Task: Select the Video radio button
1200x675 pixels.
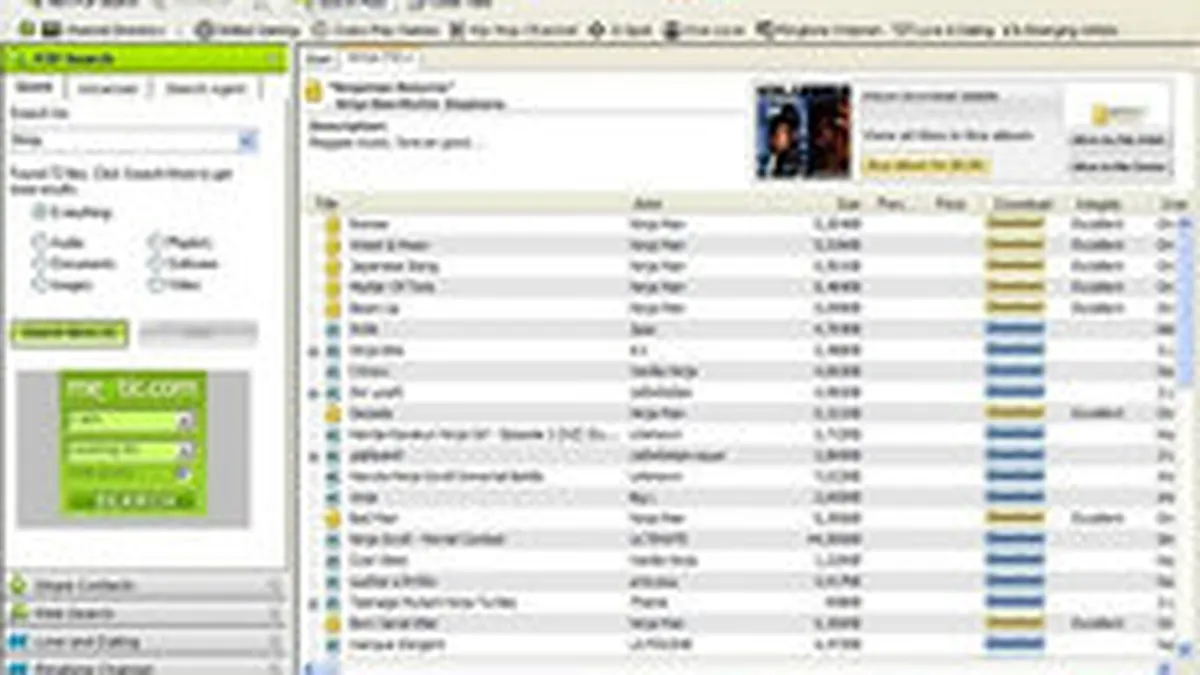Action: pos(155,285)
